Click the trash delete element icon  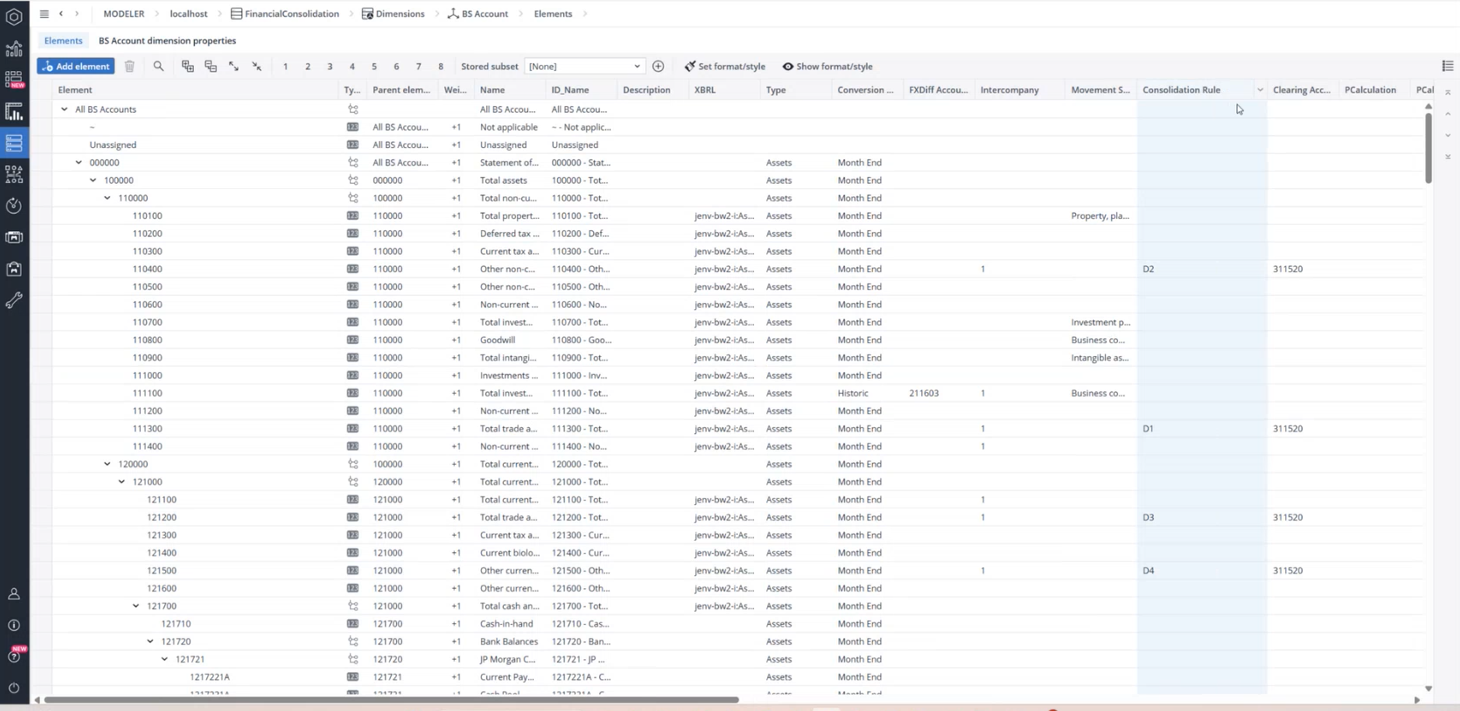tap(129, 67)
